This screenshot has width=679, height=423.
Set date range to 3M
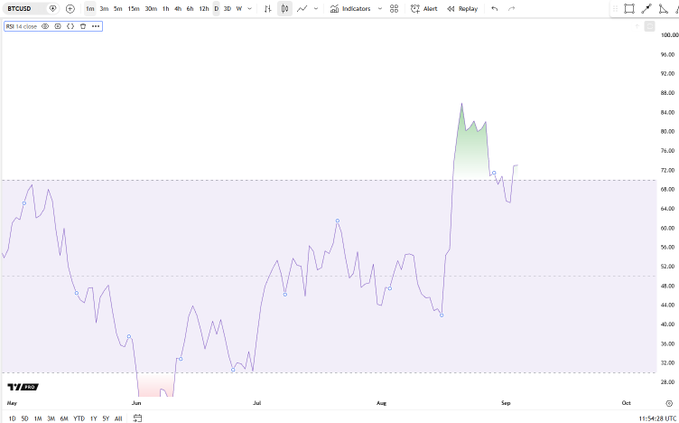click(x=51, y=418)
